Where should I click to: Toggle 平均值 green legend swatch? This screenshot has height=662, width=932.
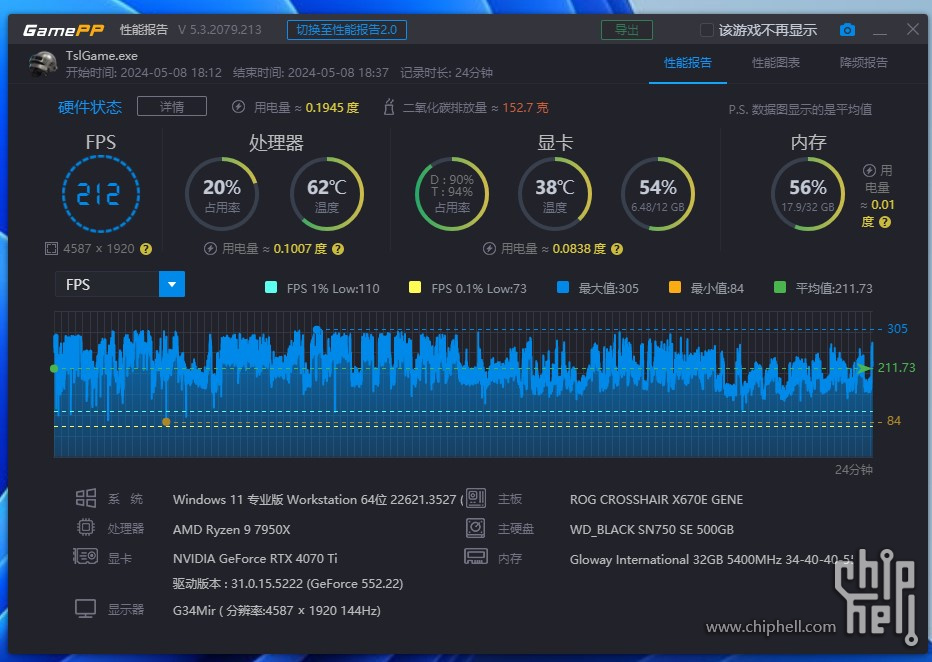pyautogui.click(x=780, y=288)
